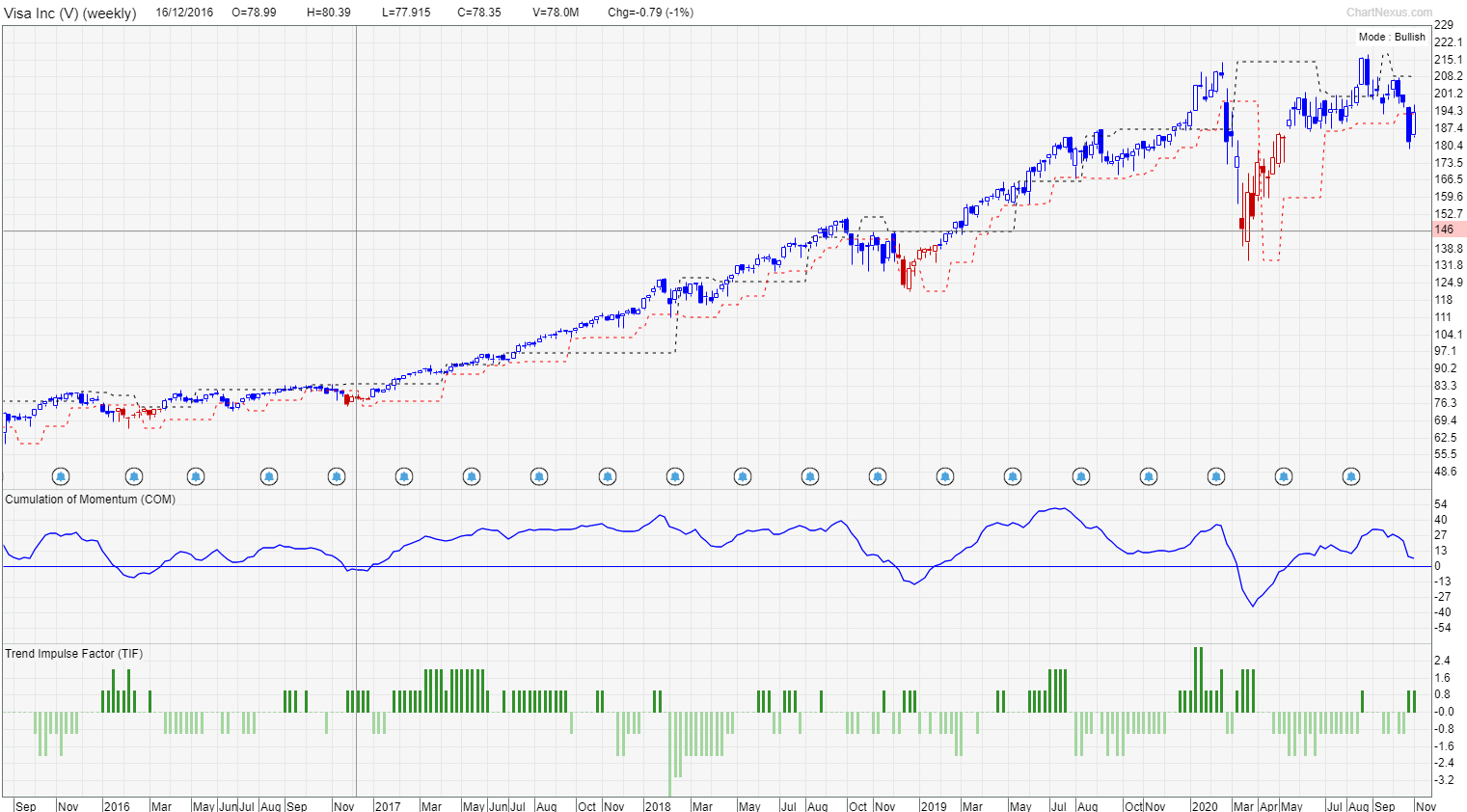The image size is (1467, 812).
Task: Click the bell icon at August 2018
Action: 810,476
